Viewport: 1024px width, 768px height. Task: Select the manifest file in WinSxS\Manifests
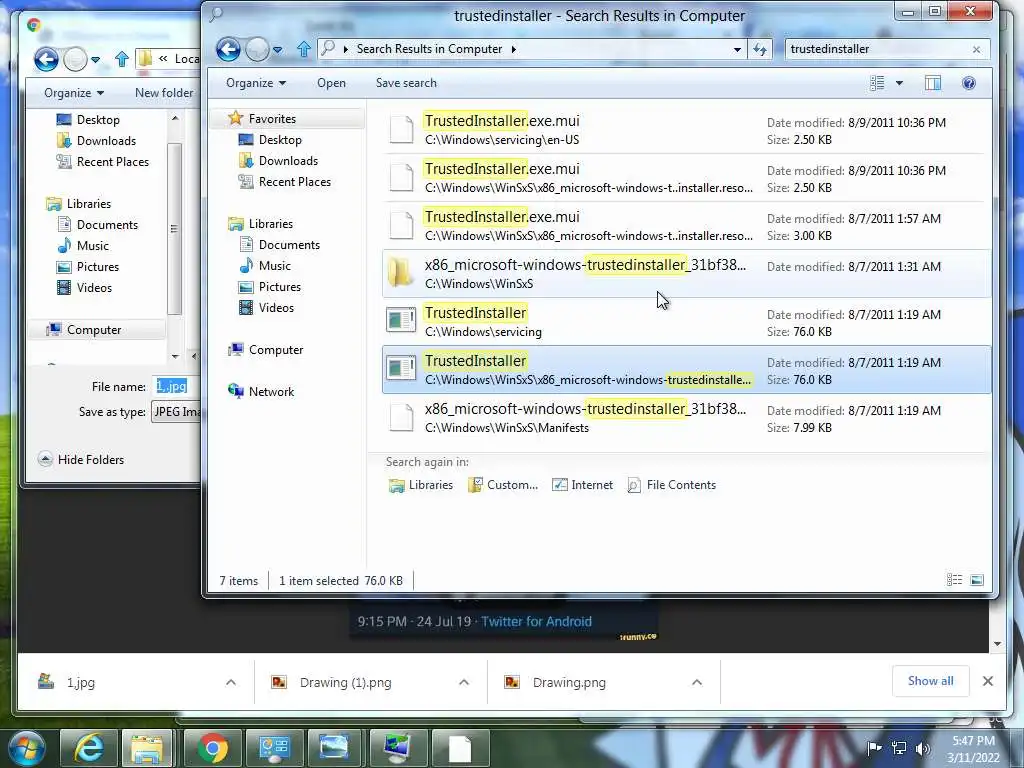(686, 418)
